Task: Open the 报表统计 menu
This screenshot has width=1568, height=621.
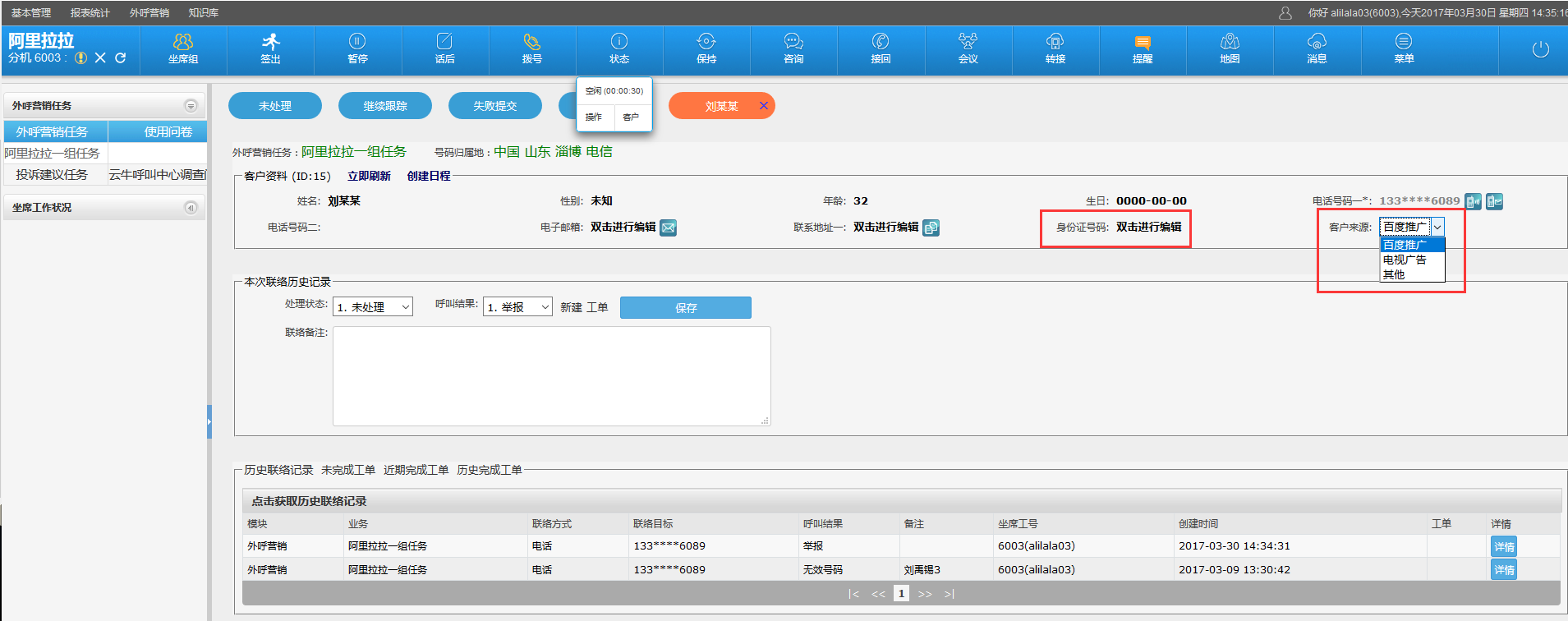Action: point(90,13)
